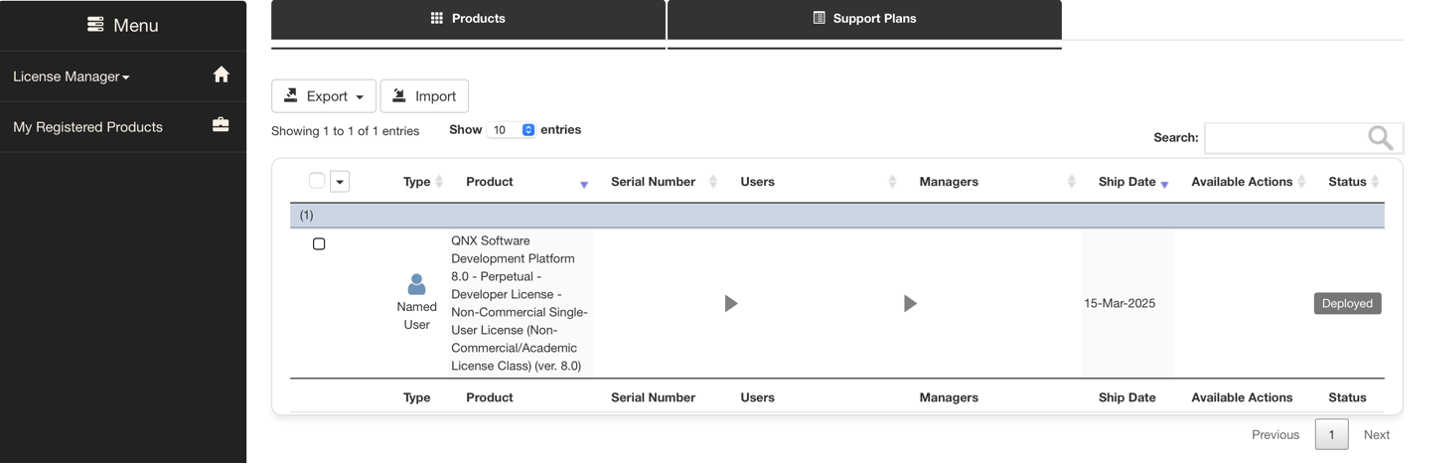
Task: Click the grid icon on Products tab
Action: tap(437, 18)
